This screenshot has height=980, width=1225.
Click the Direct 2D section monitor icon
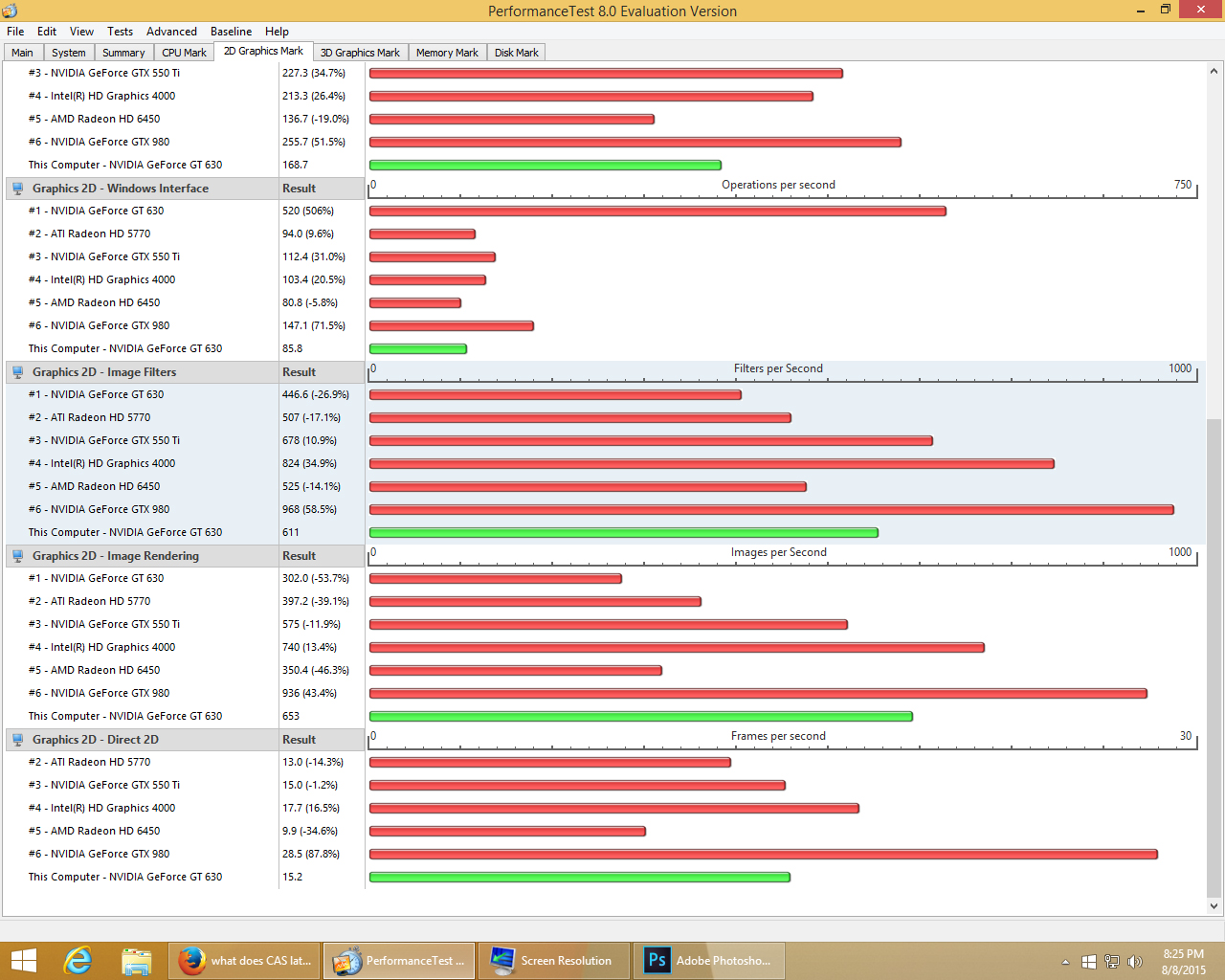click(x=17, y=740)
